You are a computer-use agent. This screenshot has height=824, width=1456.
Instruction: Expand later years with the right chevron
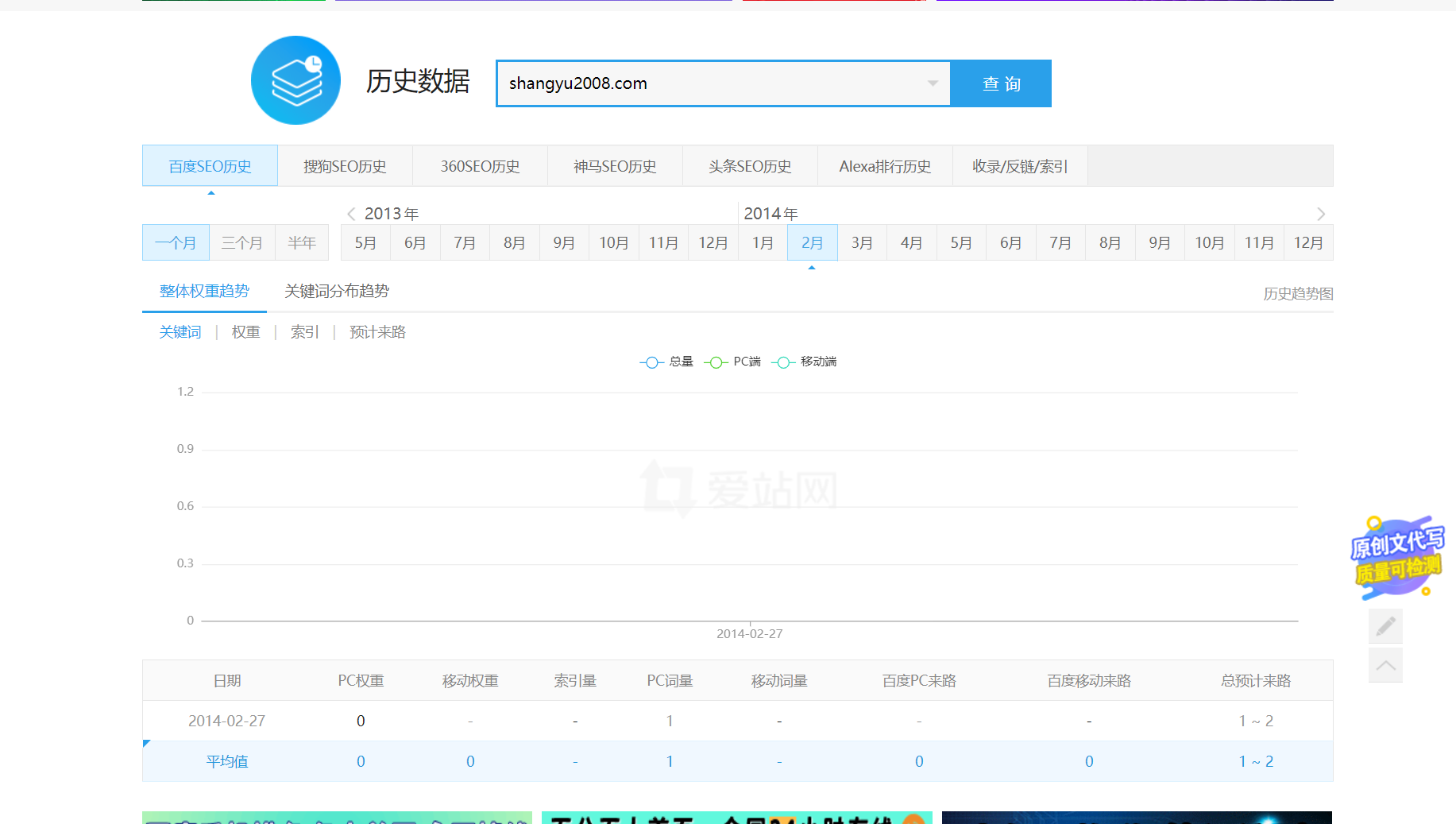pyautogui.click(x=1321, y=213)
